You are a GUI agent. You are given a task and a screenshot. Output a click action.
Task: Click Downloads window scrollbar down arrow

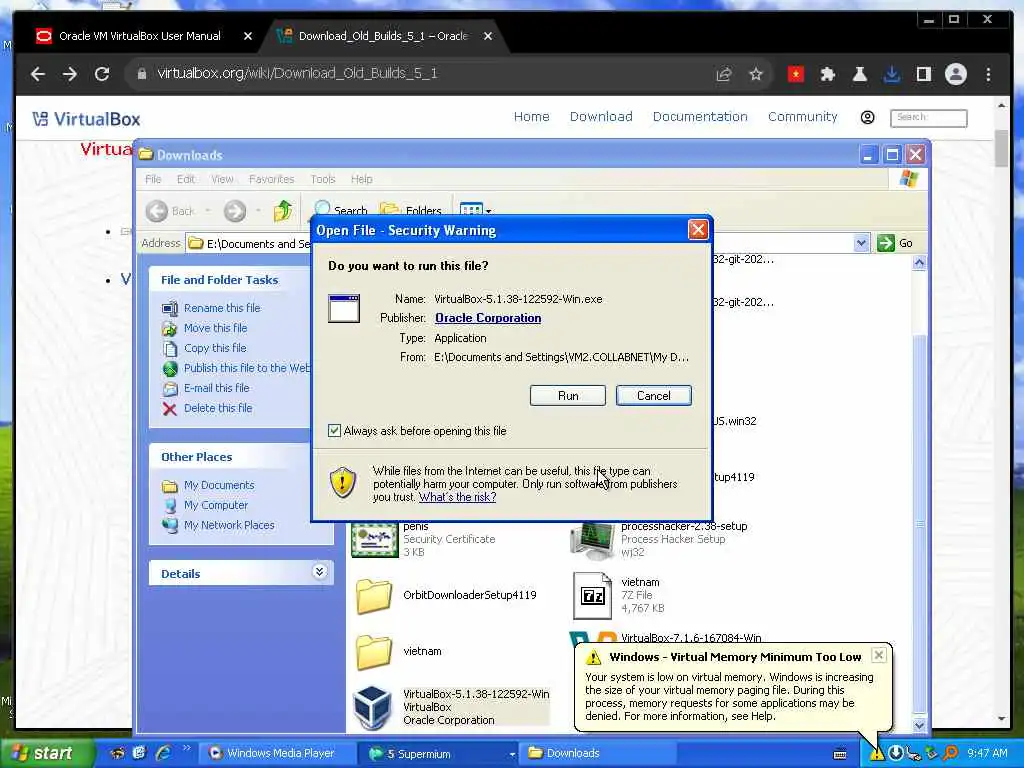pos(919,725)
